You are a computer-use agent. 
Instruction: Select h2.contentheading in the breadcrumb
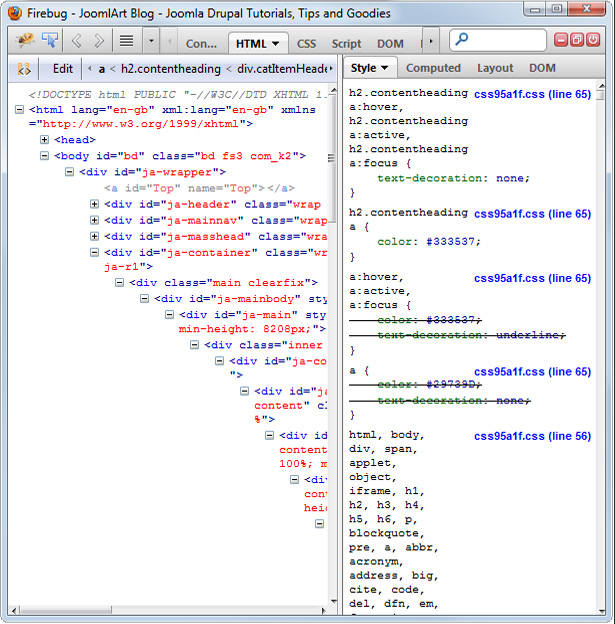(x=171, y=69)
